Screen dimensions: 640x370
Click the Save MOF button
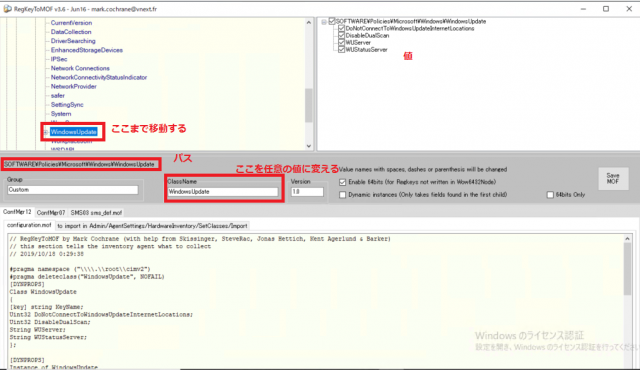pyautogui.click(x=613, y=179)
